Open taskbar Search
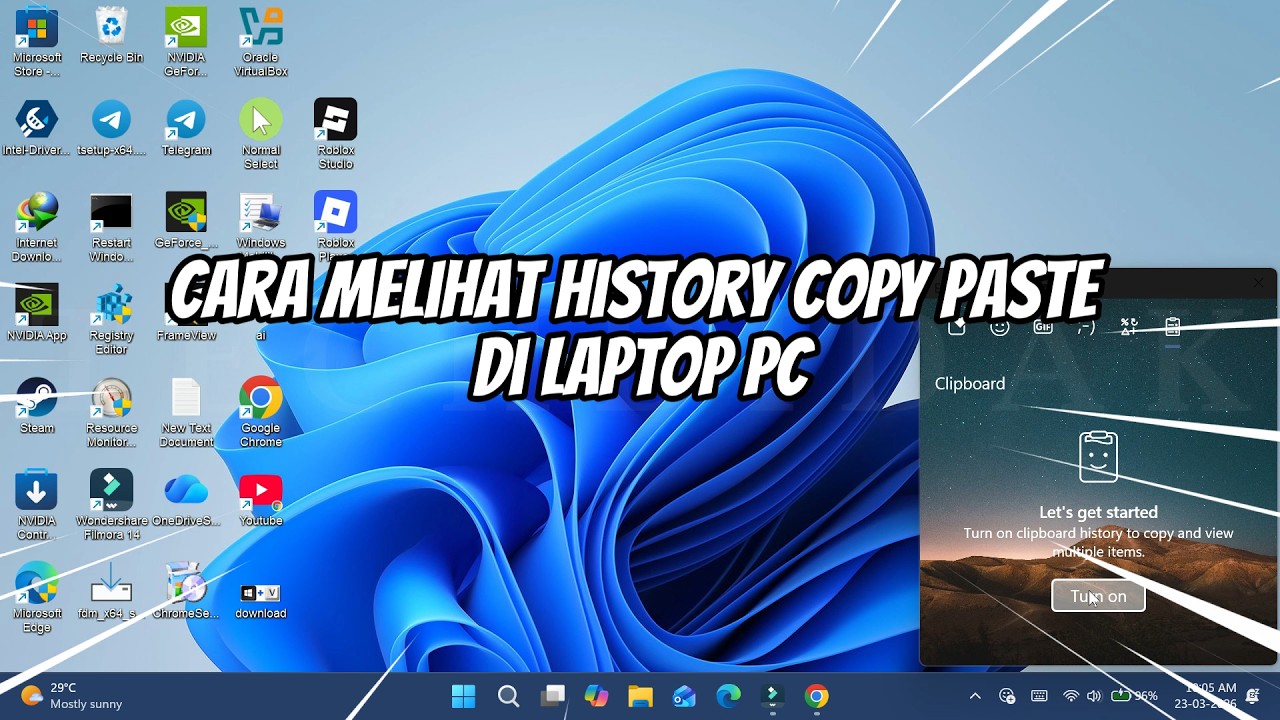1280x720 pixels. [508, 696]
